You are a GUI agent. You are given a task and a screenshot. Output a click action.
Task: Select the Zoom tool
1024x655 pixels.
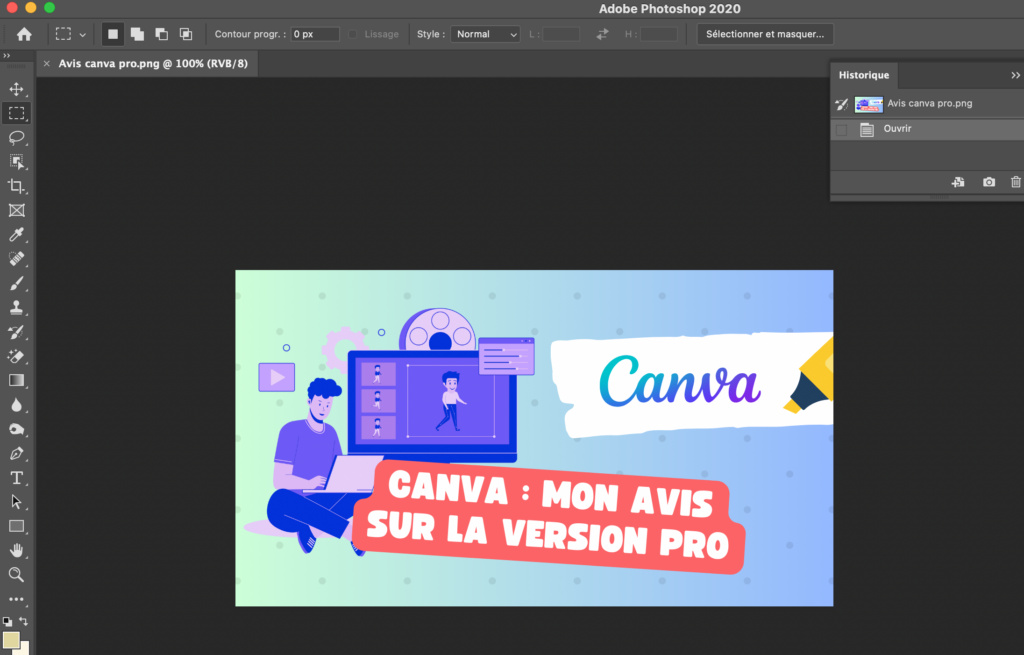point(16,575)
